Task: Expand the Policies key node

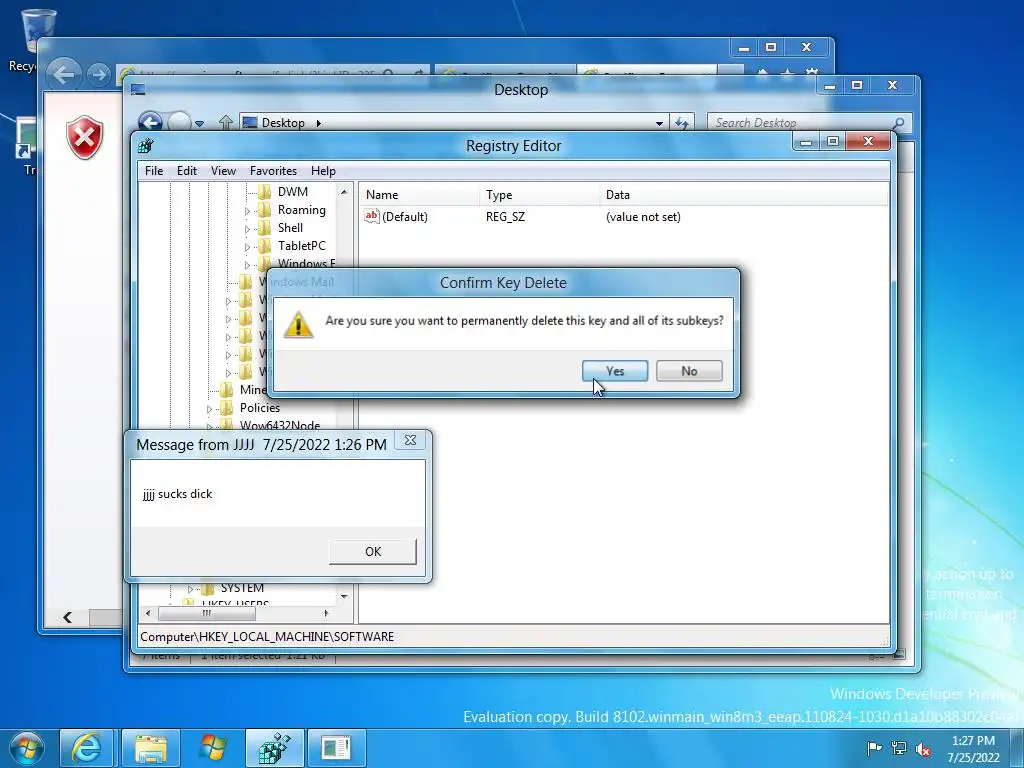Action: (209, 409)
